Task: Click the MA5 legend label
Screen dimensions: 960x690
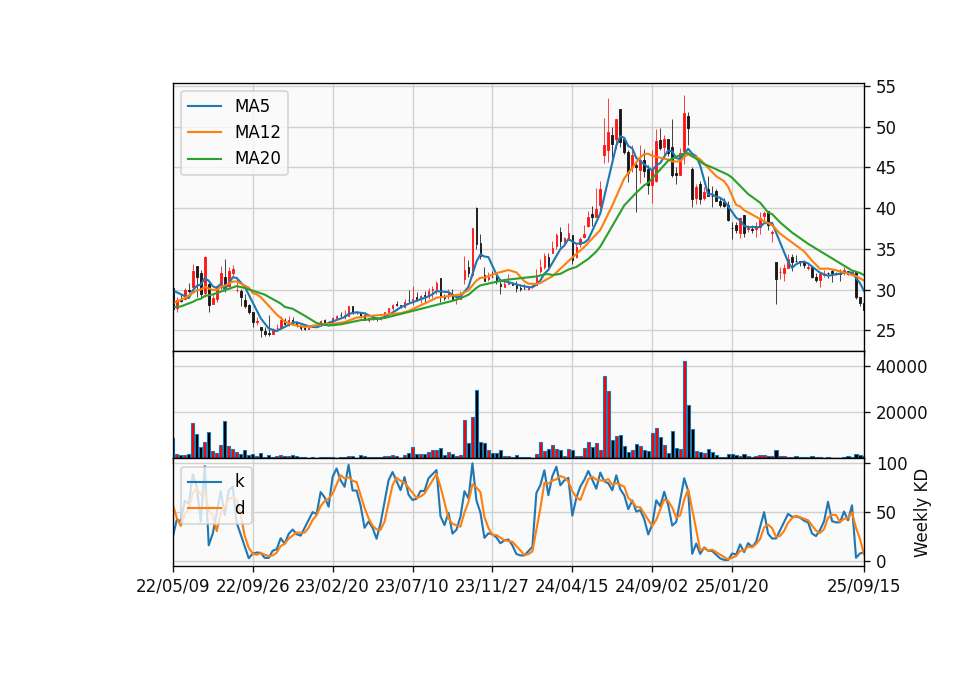Action: click(252, 106)
